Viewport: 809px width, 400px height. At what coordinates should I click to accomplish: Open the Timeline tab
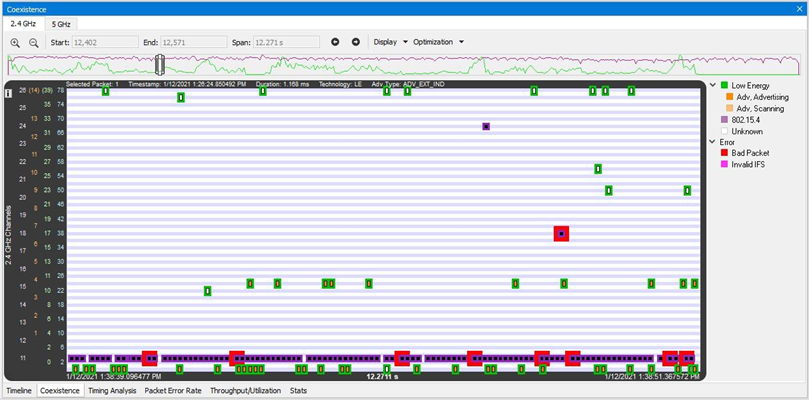point(19,391)
